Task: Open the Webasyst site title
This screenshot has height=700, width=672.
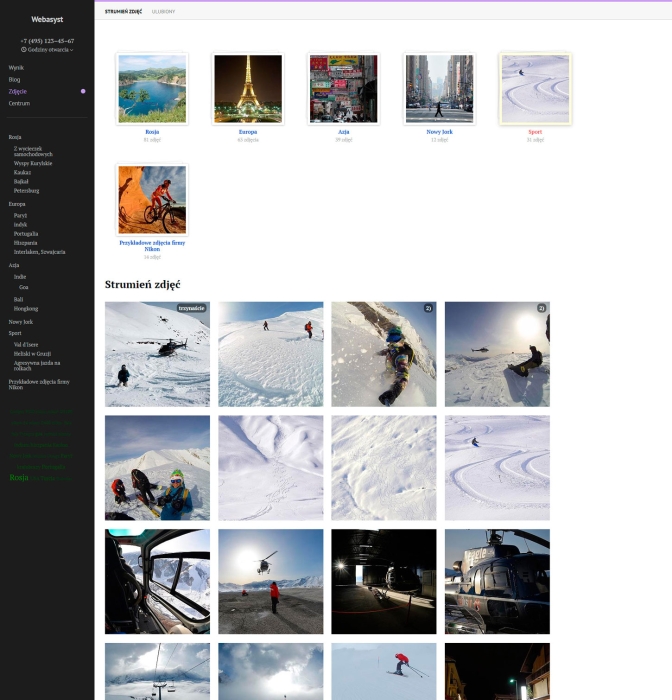Action: click(x=47, y=19)
